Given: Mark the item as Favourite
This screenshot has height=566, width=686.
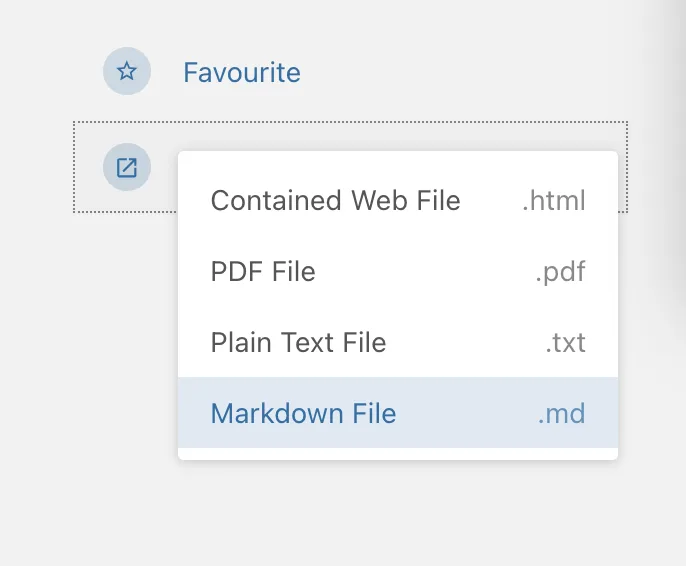Looking at the screenshot, I should (x=241, y=72).
